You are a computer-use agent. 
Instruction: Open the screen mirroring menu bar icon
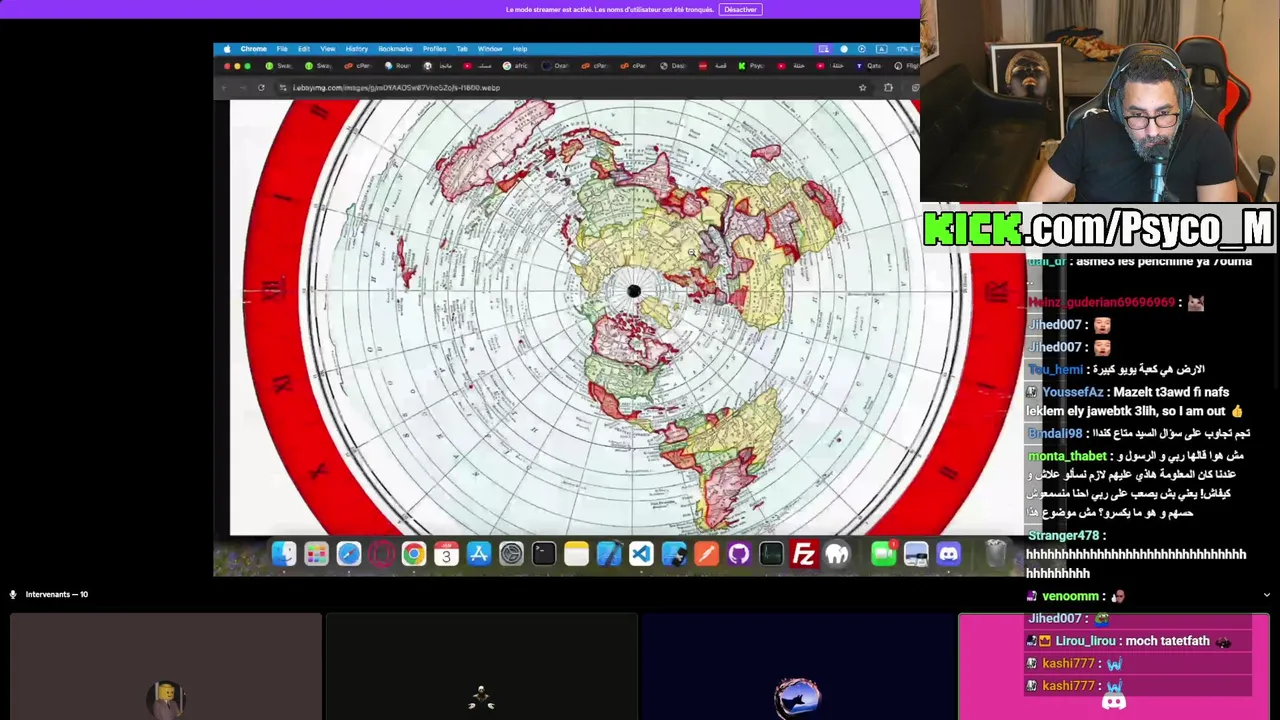click(823, 49)
